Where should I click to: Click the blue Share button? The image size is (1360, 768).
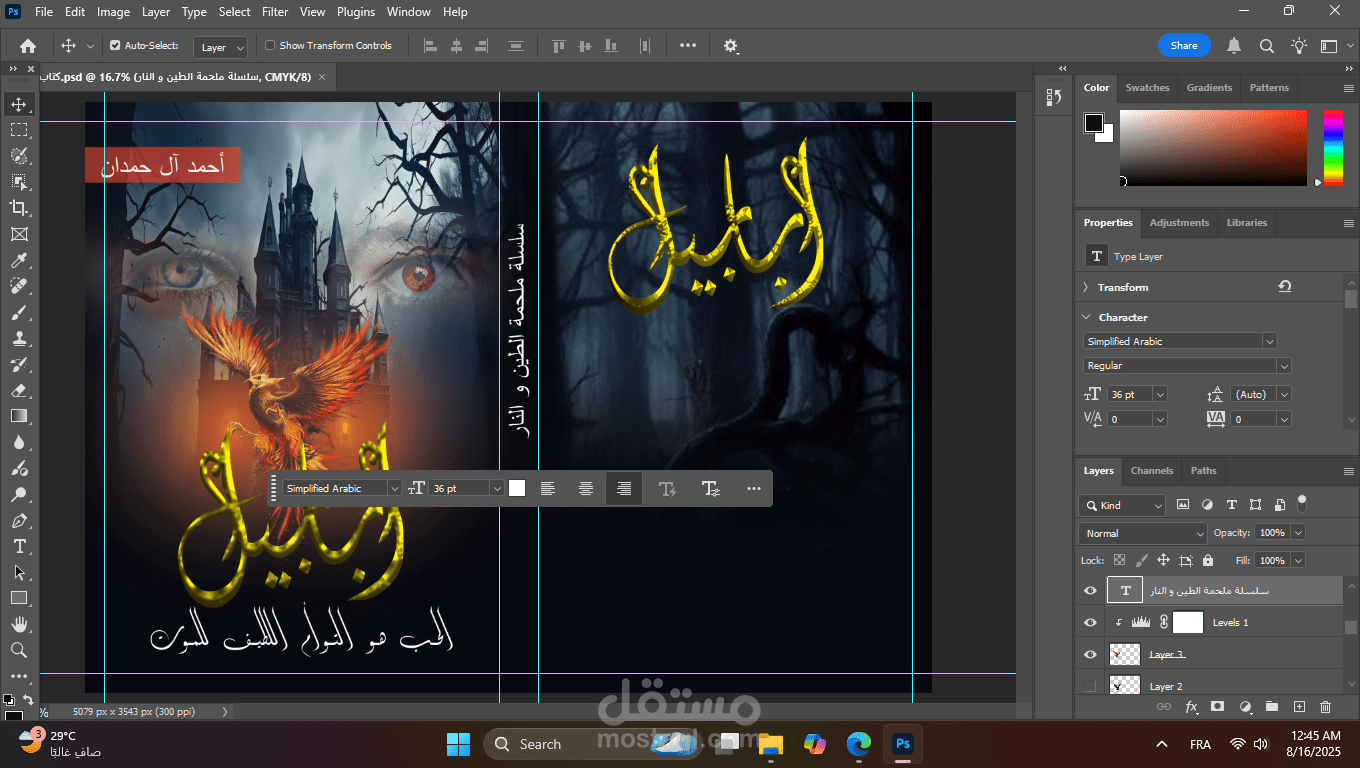[x=1184, y=46]
